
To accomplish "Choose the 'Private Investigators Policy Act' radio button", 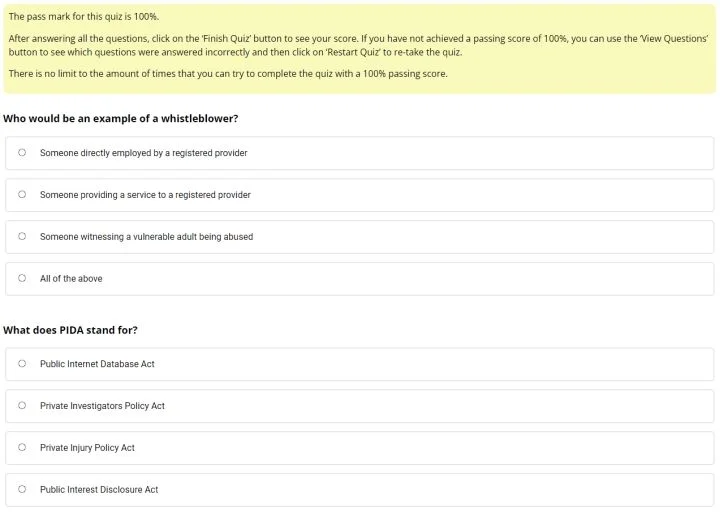I will point(22,406).
